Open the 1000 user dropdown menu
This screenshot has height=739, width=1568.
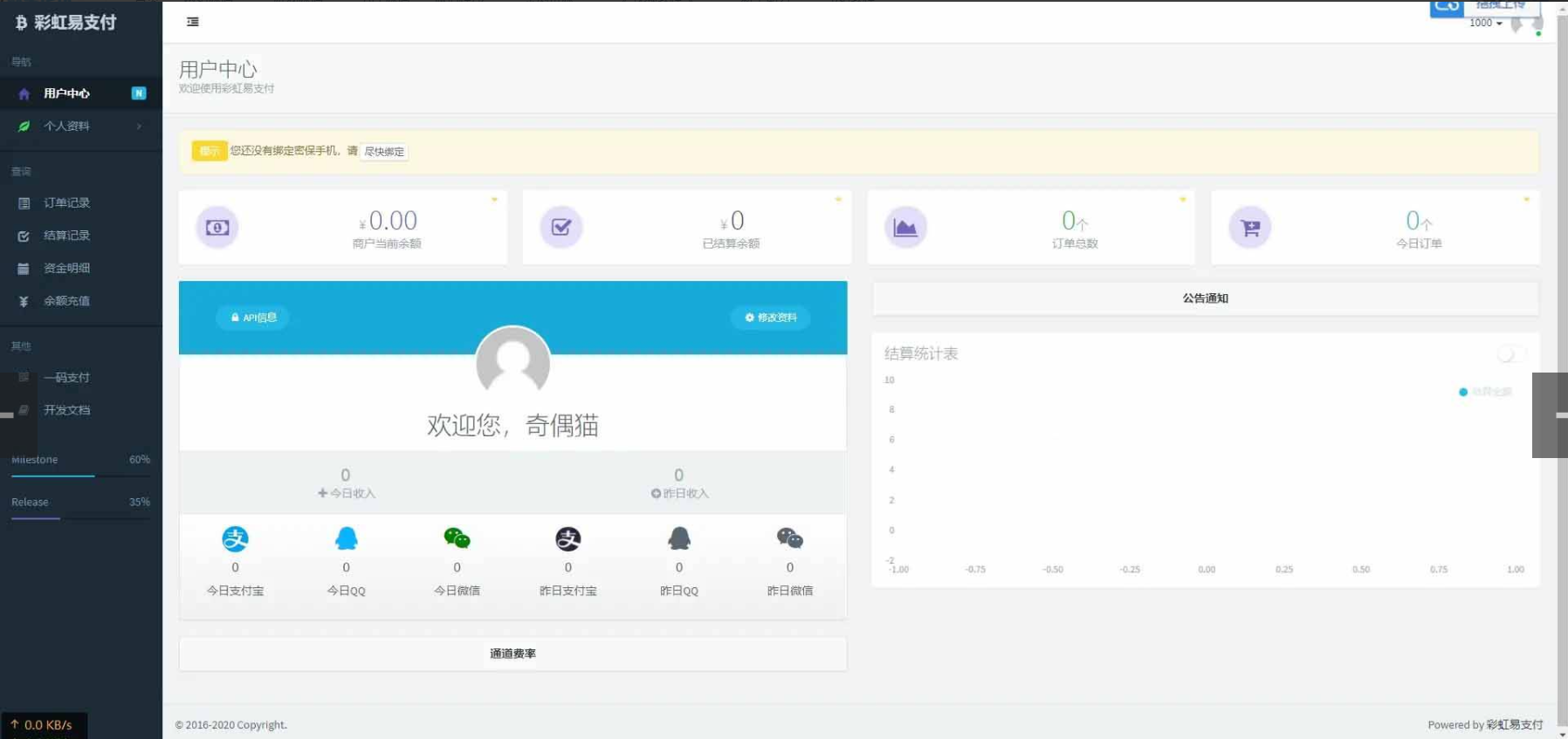[x=1485, y=24]
